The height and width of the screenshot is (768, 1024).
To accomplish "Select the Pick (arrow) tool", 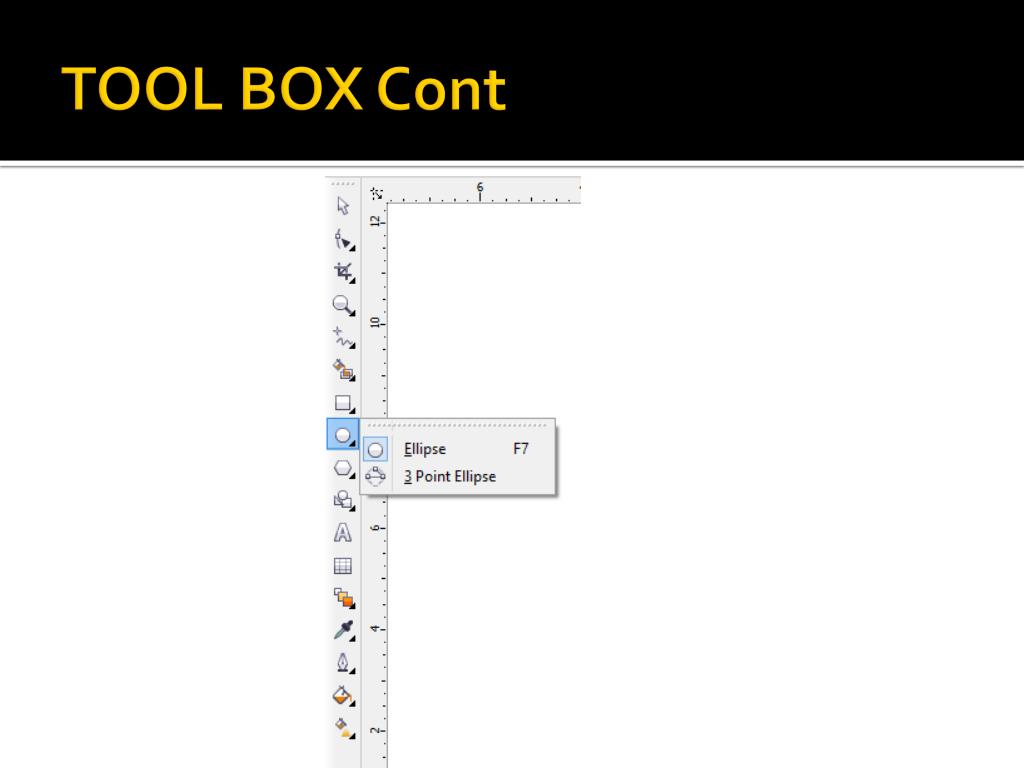I will (x=343, y=206).
